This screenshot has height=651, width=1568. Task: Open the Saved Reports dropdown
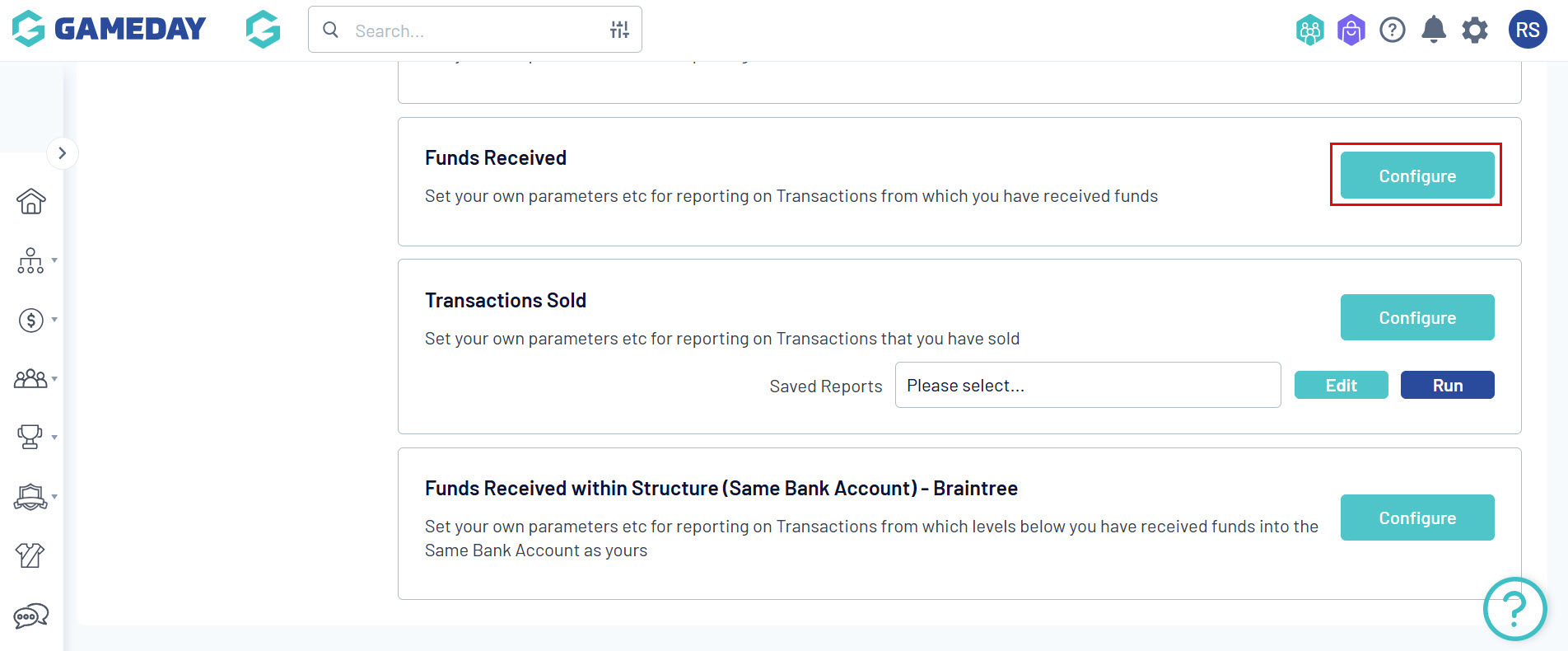[1087, 385]
